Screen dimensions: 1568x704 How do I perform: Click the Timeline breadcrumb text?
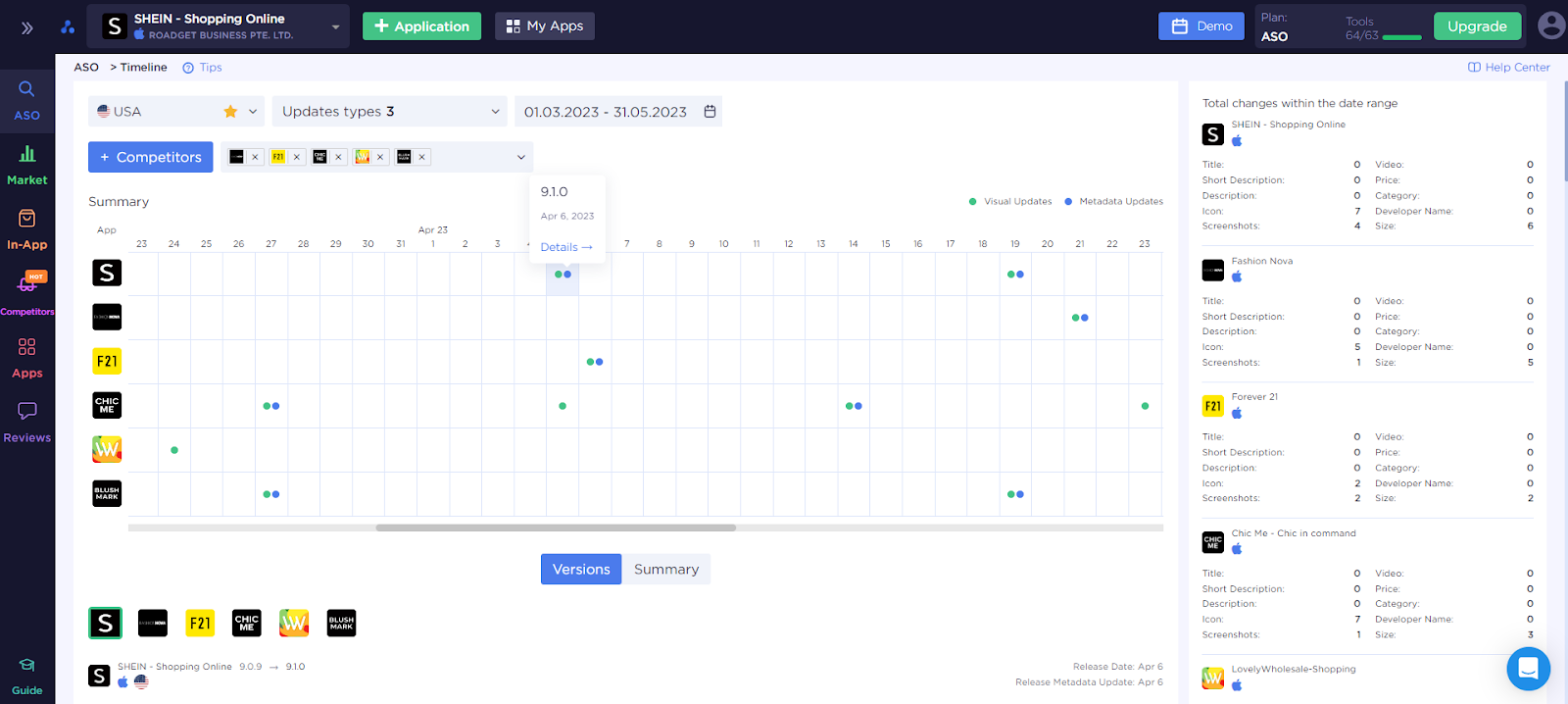(x=144, y=68)
